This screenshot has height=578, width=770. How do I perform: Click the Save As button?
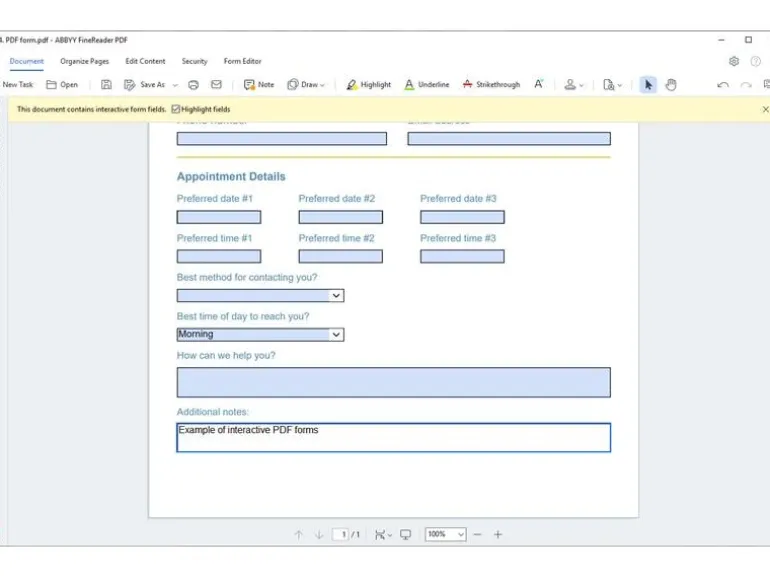pyautogui.click(x=144, y=84)
